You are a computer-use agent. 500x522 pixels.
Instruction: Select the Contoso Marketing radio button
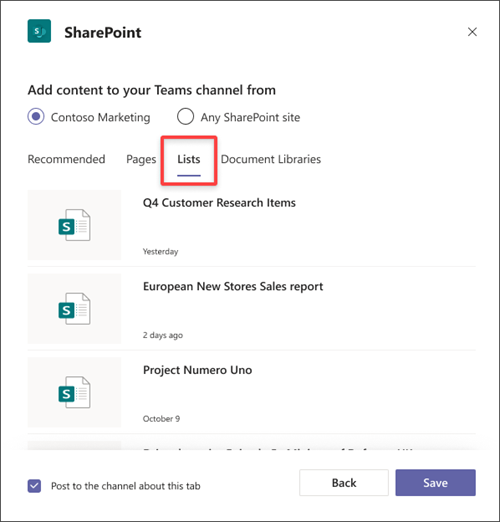pos(36,117)
